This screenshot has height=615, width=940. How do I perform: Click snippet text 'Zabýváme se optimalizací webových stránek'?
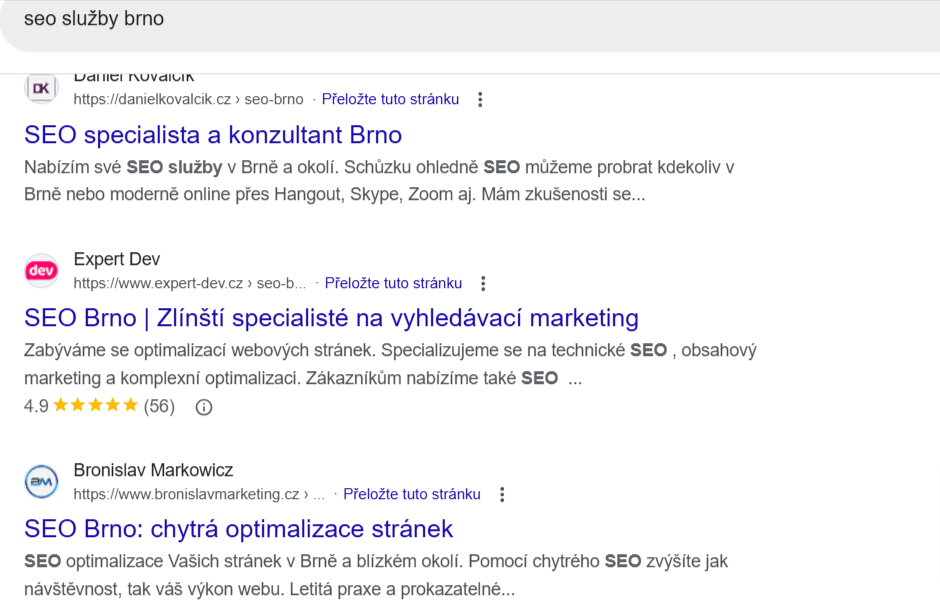[x=200, y=351]
